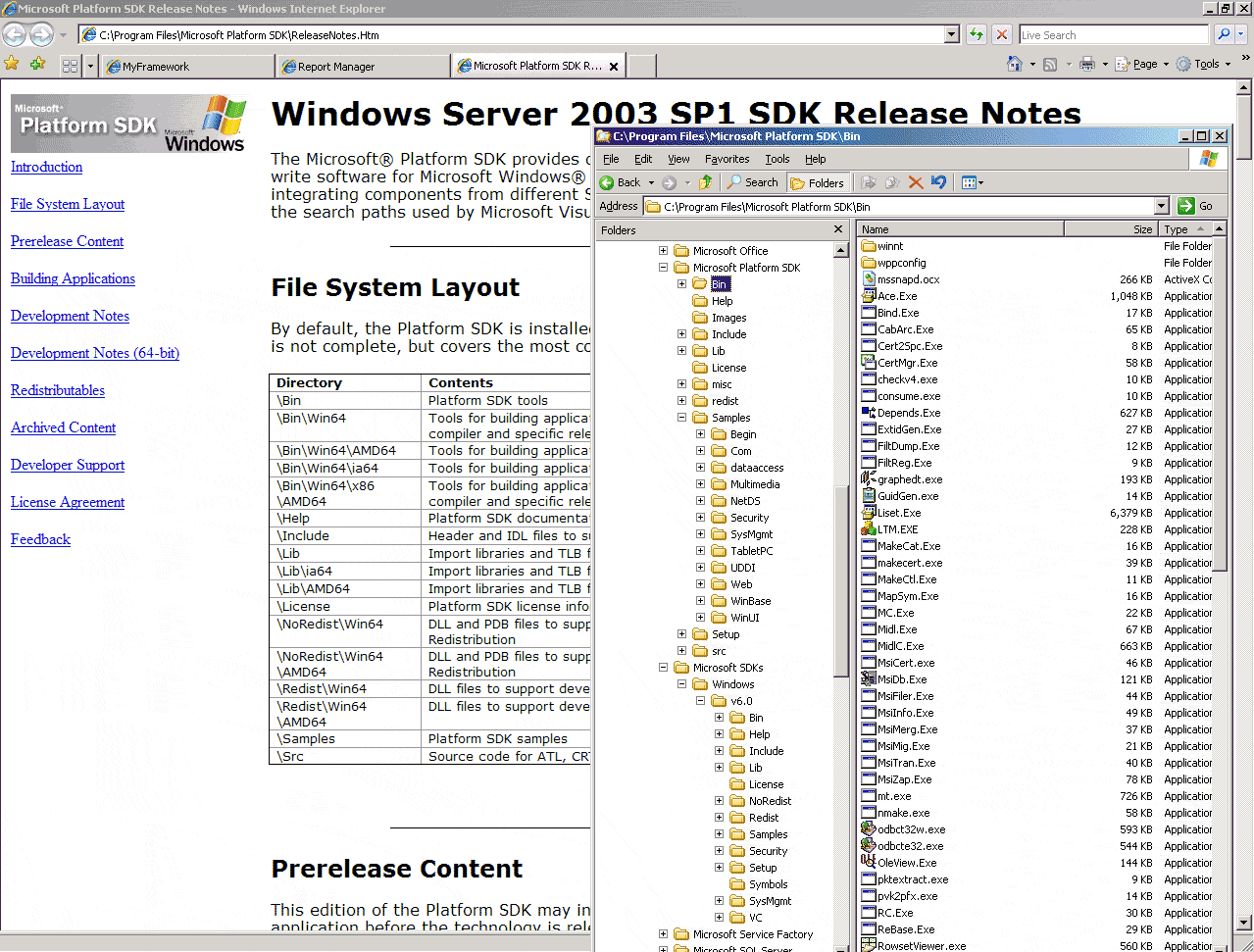This screenshot has width=1254, height=952.
Task: Click Explorer's Move To toolbar icon
Action: point(868,182)
